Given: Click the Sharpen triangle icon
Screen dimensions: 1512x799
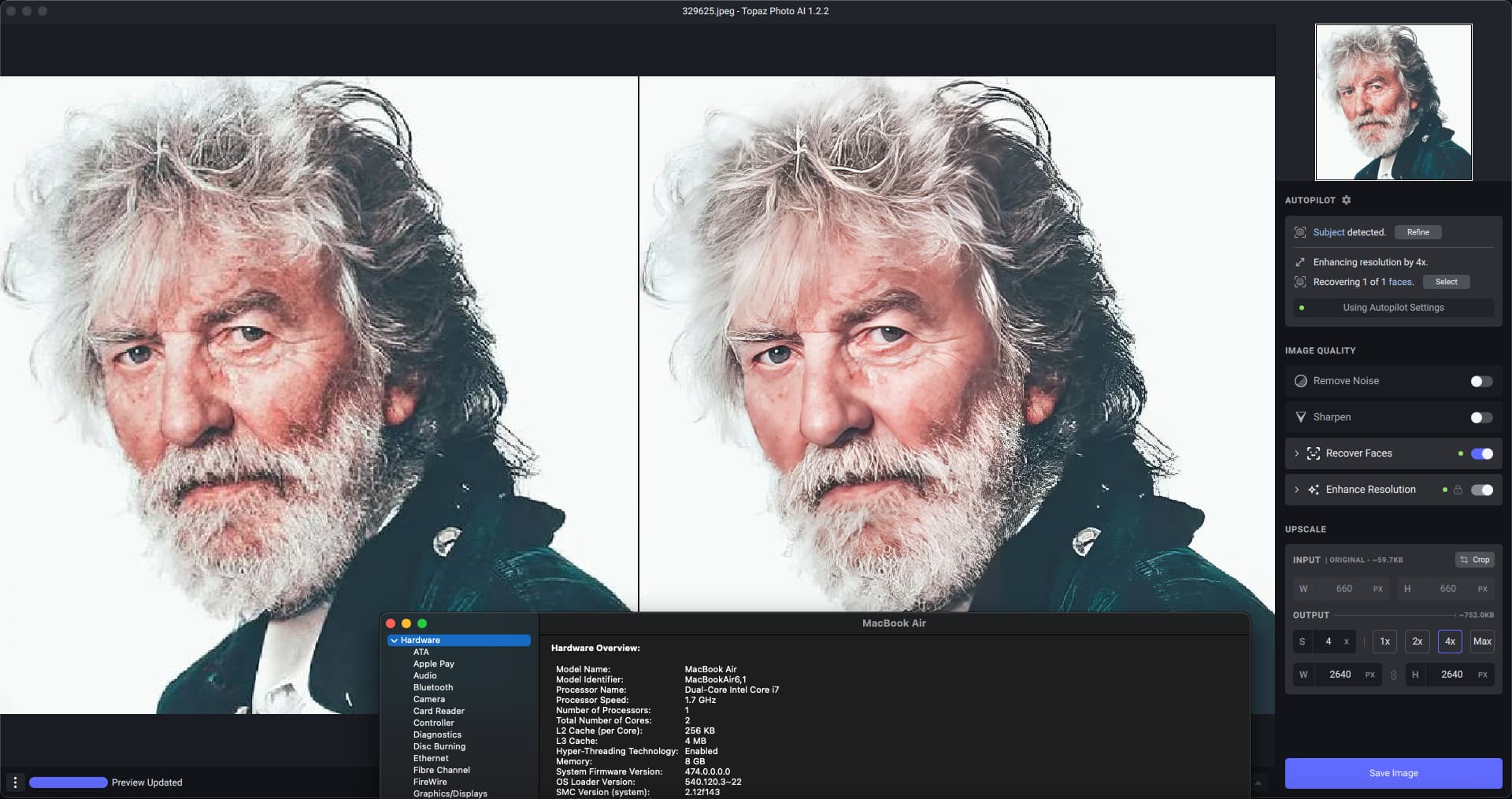Looking at the screenshot, I should click(1301, 417).
